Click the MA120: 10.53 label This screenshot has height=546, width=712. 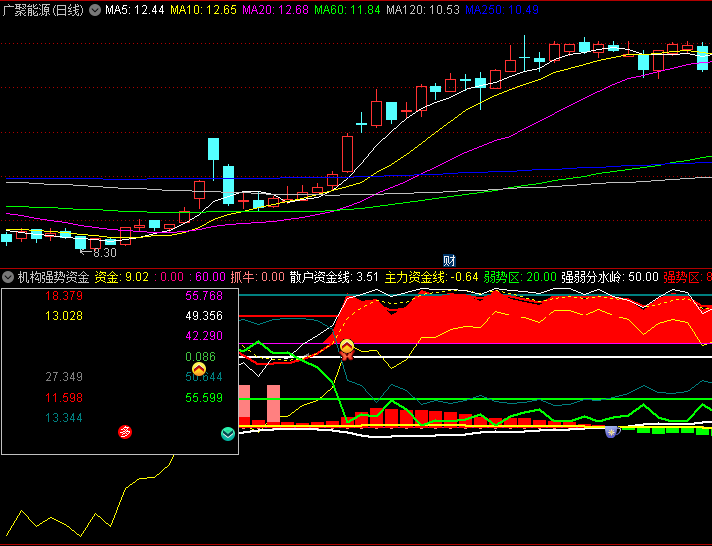click(x=423, y=10)
